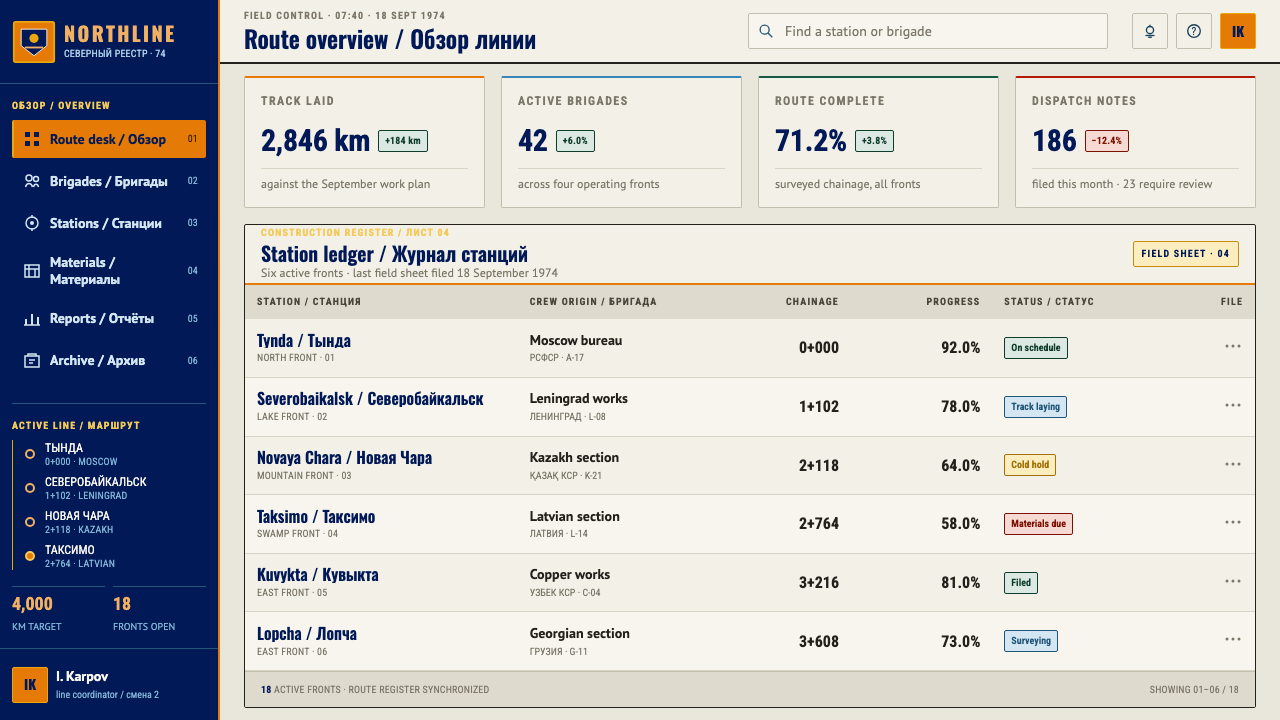The height and width of the screenshot is (720, 1280).
Task: Open the help question mark icon
Action: (1194, 31)
